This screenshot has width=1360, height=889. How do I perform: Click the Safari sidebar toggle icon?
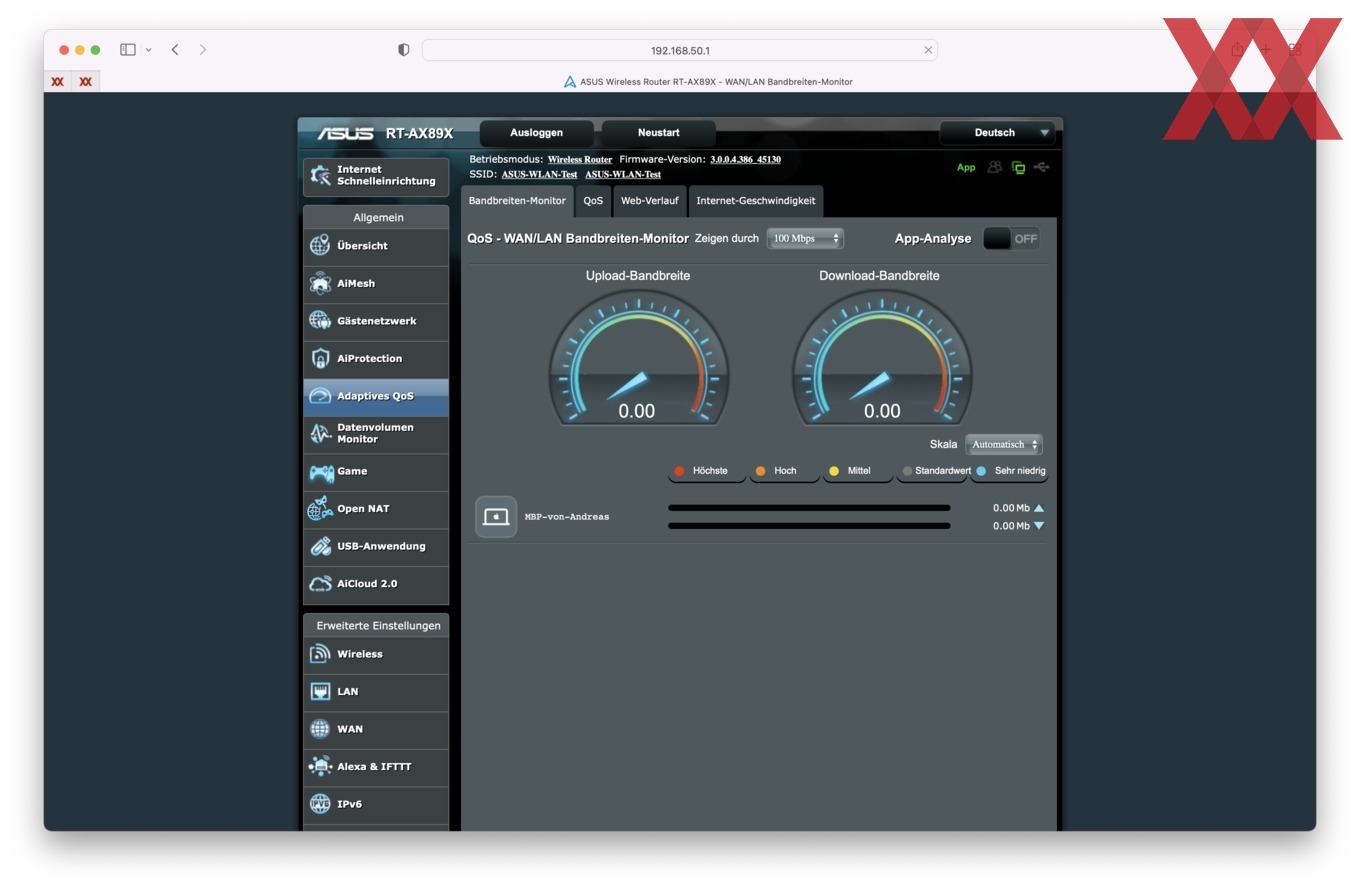pyautogui.click(x=128, y=49)
